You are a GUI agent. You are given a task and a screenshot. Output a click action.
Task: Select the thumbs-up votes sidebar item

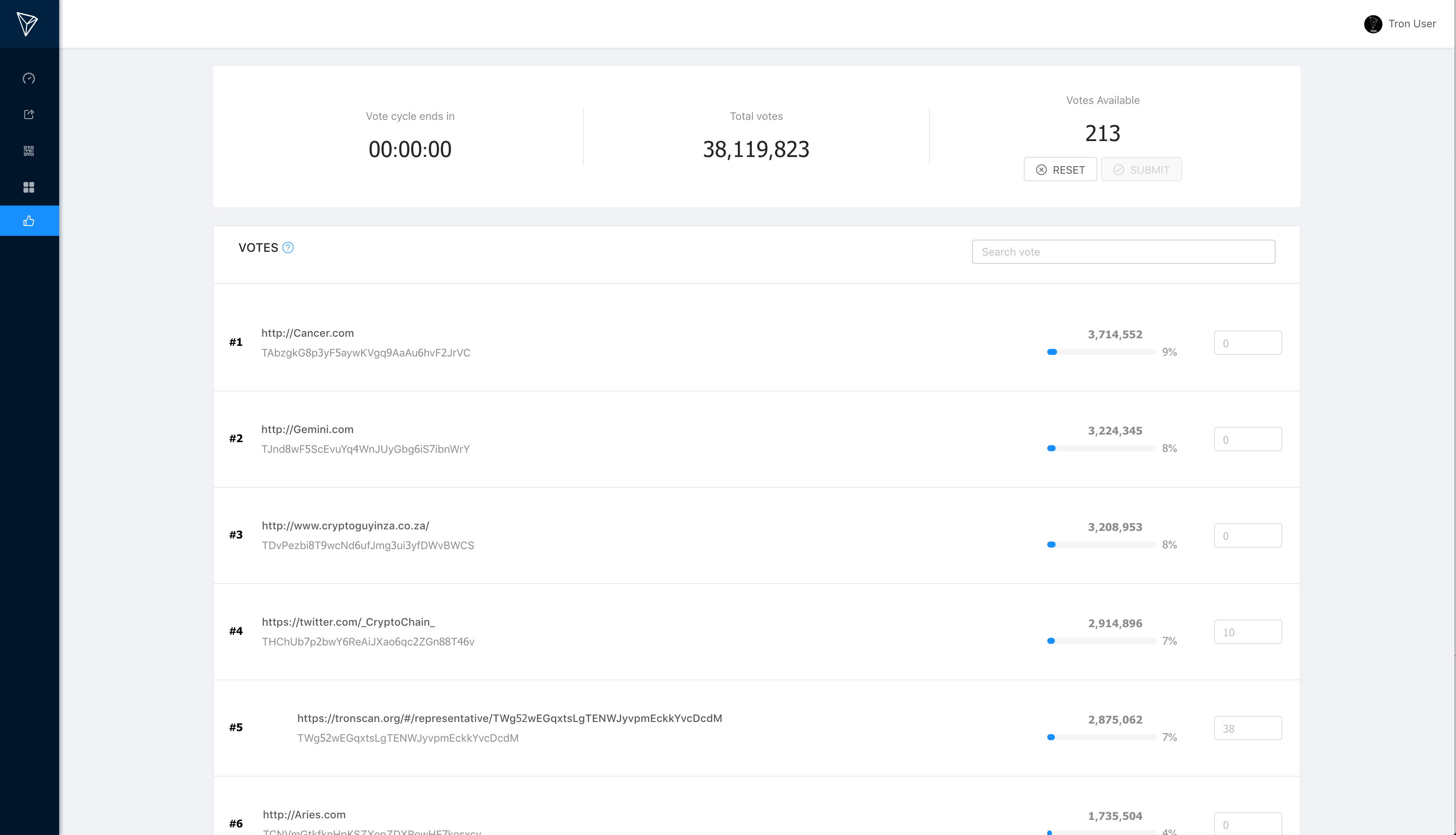coord(29,221)
